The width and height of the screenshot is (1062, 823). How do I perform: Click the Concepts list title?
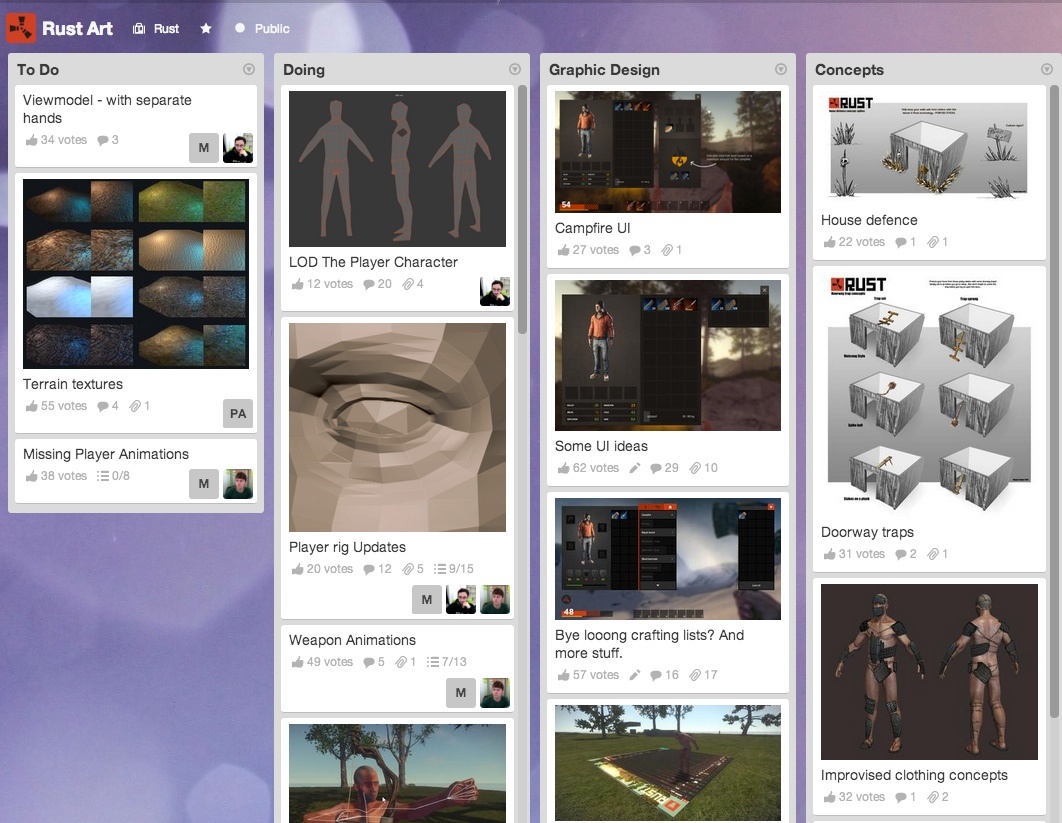tap(849, 70)
